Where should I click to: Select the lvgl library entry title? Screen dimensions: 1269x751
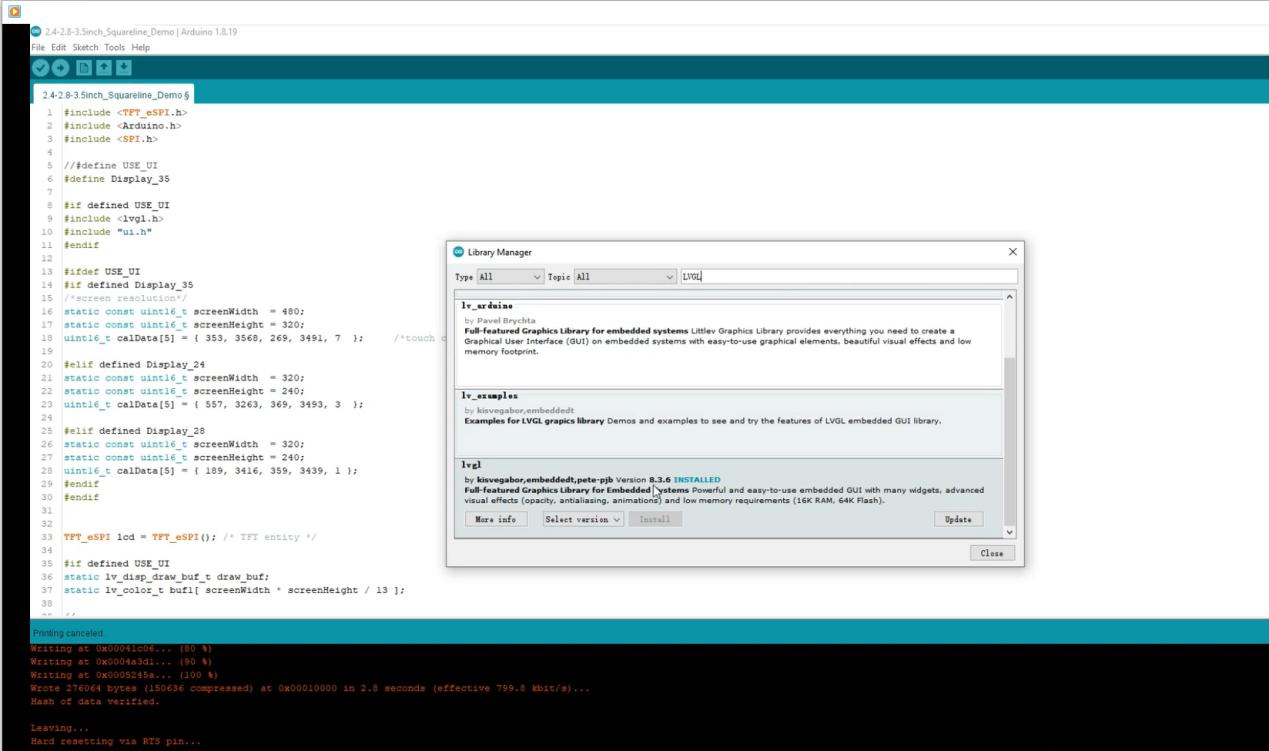pyautogui.click(x=471, y=466)
